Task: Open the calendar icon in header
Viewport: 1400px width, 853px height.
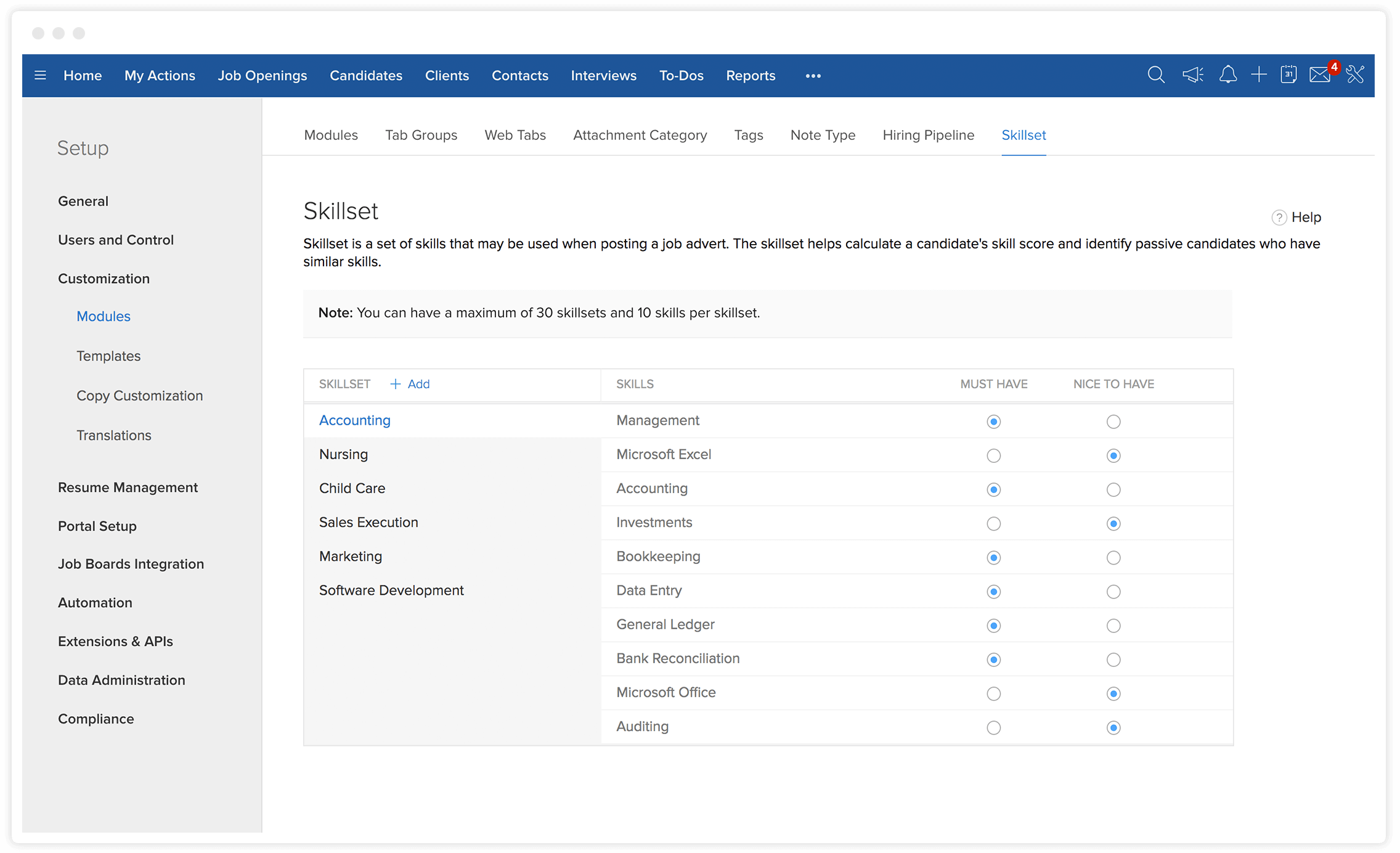Action: 1288,75
